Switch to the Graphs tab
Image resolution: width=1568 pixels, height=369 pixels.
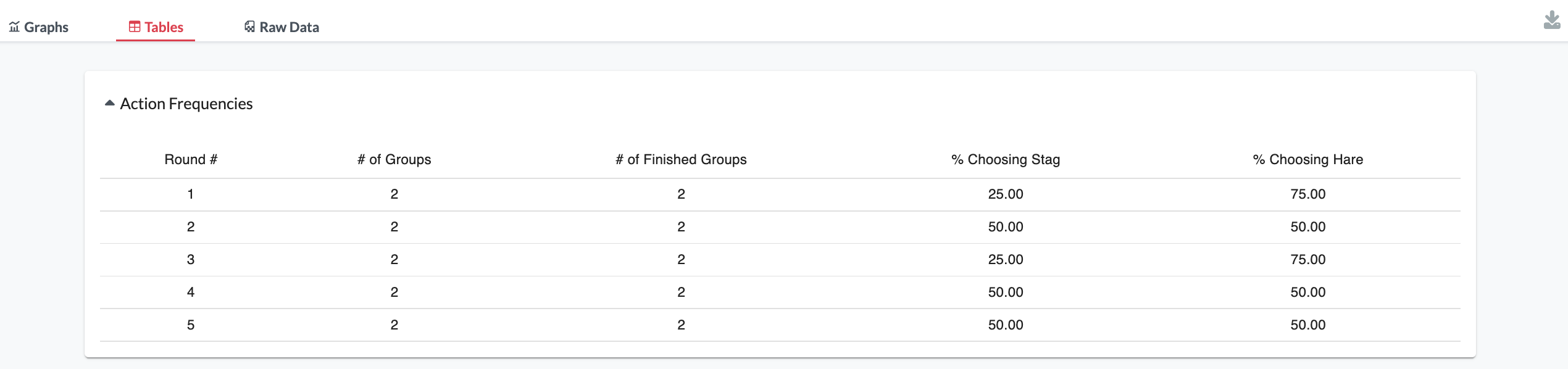pos(39,27)
